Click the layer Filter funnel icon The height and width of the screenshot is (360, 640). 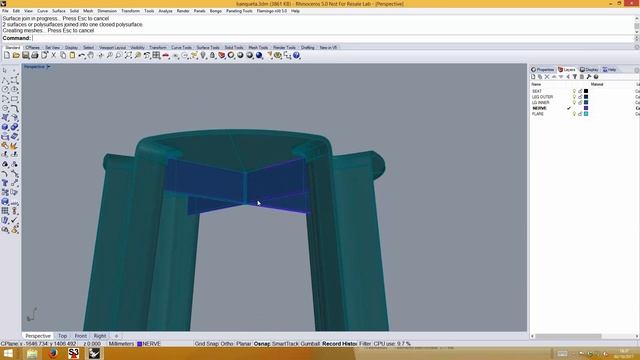575,77
